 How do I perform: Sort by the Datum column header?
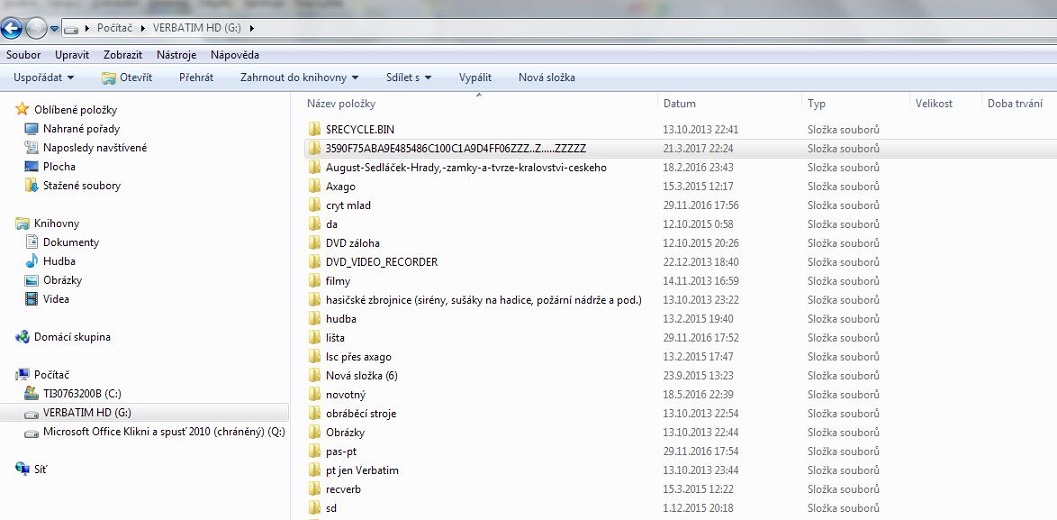click(680, 103)
